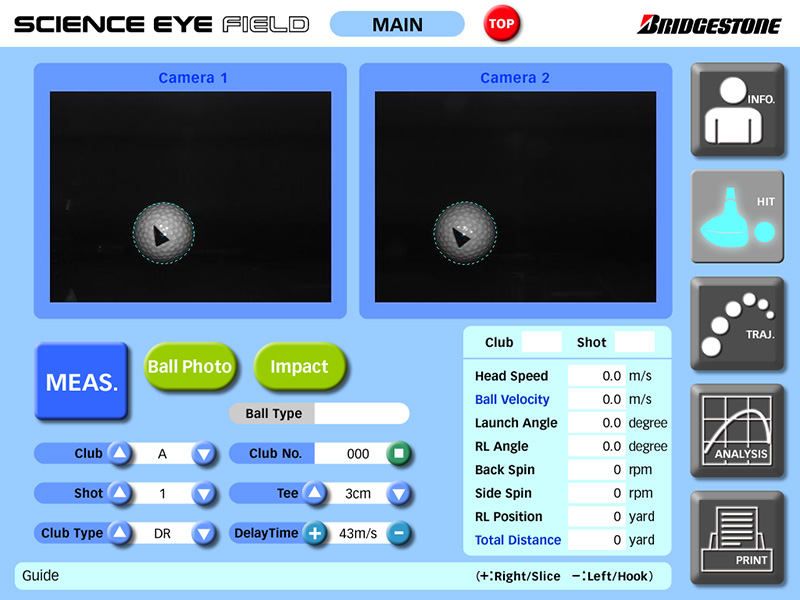This screenshot has height=600, width=800.
Task: Click the Side Spin value field
Action: click(x=596, y=493)
